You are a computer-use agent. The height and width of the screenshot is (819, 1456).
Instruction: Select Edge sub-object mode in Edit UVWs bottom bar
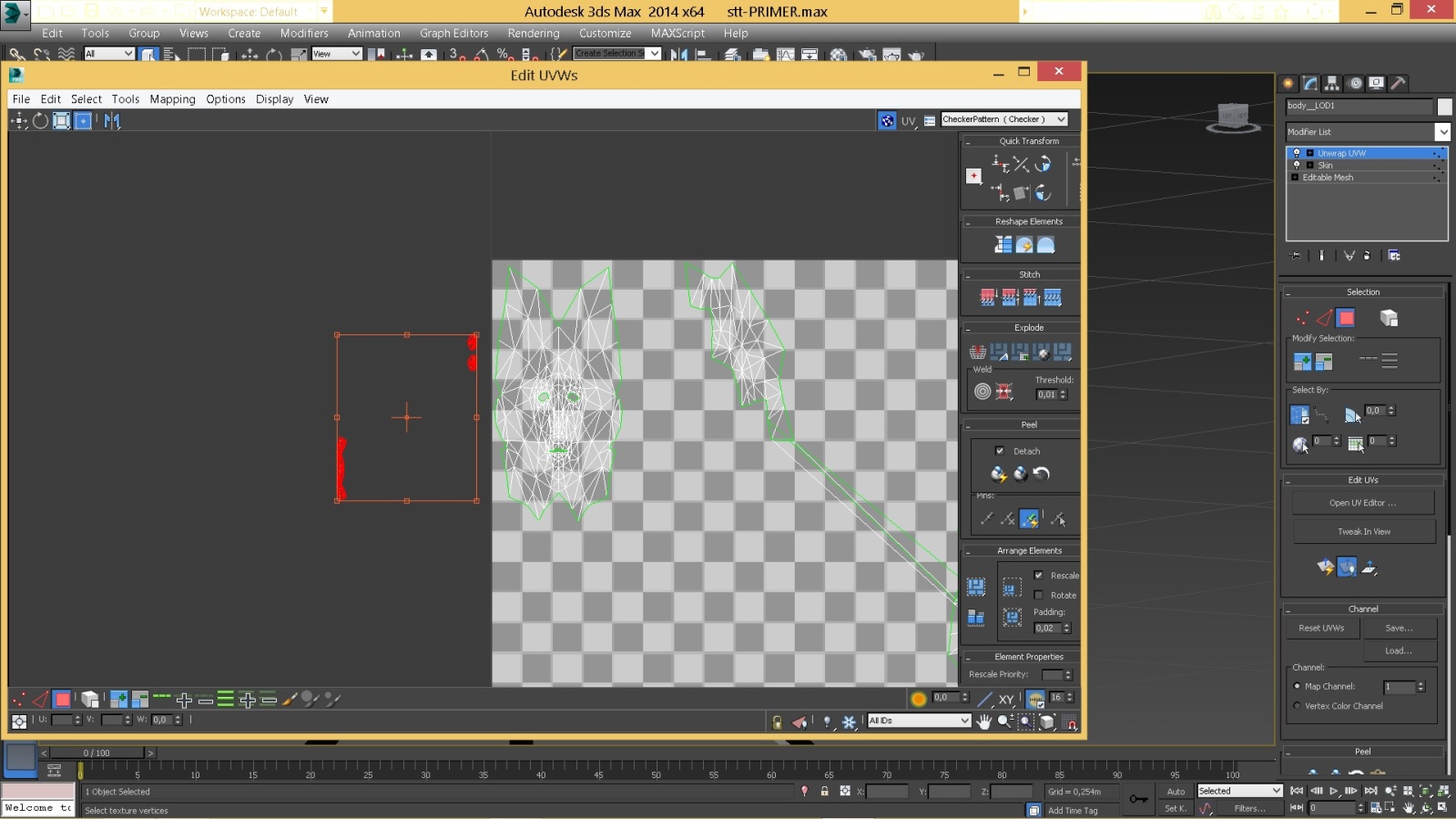click(x=40, y=699)
